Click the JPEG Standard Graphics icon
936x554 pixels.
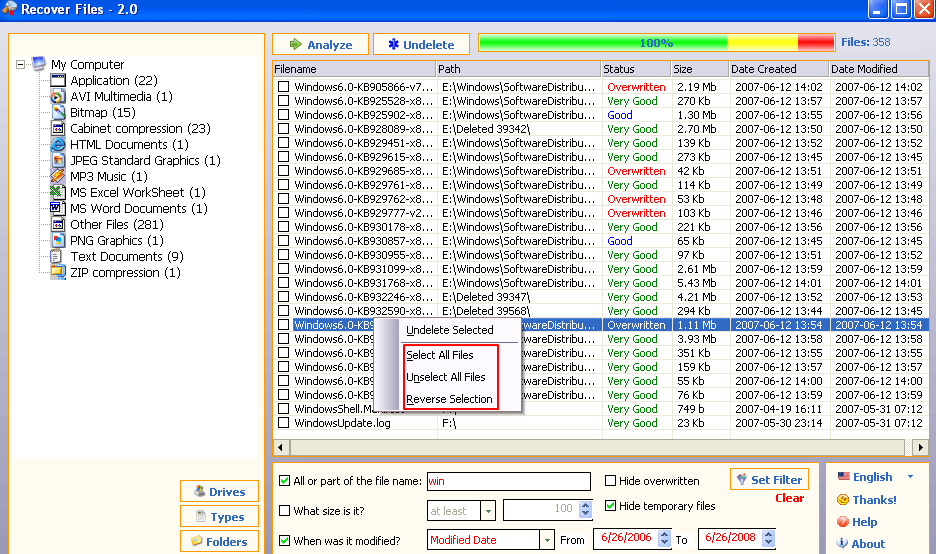pos(58,161)
